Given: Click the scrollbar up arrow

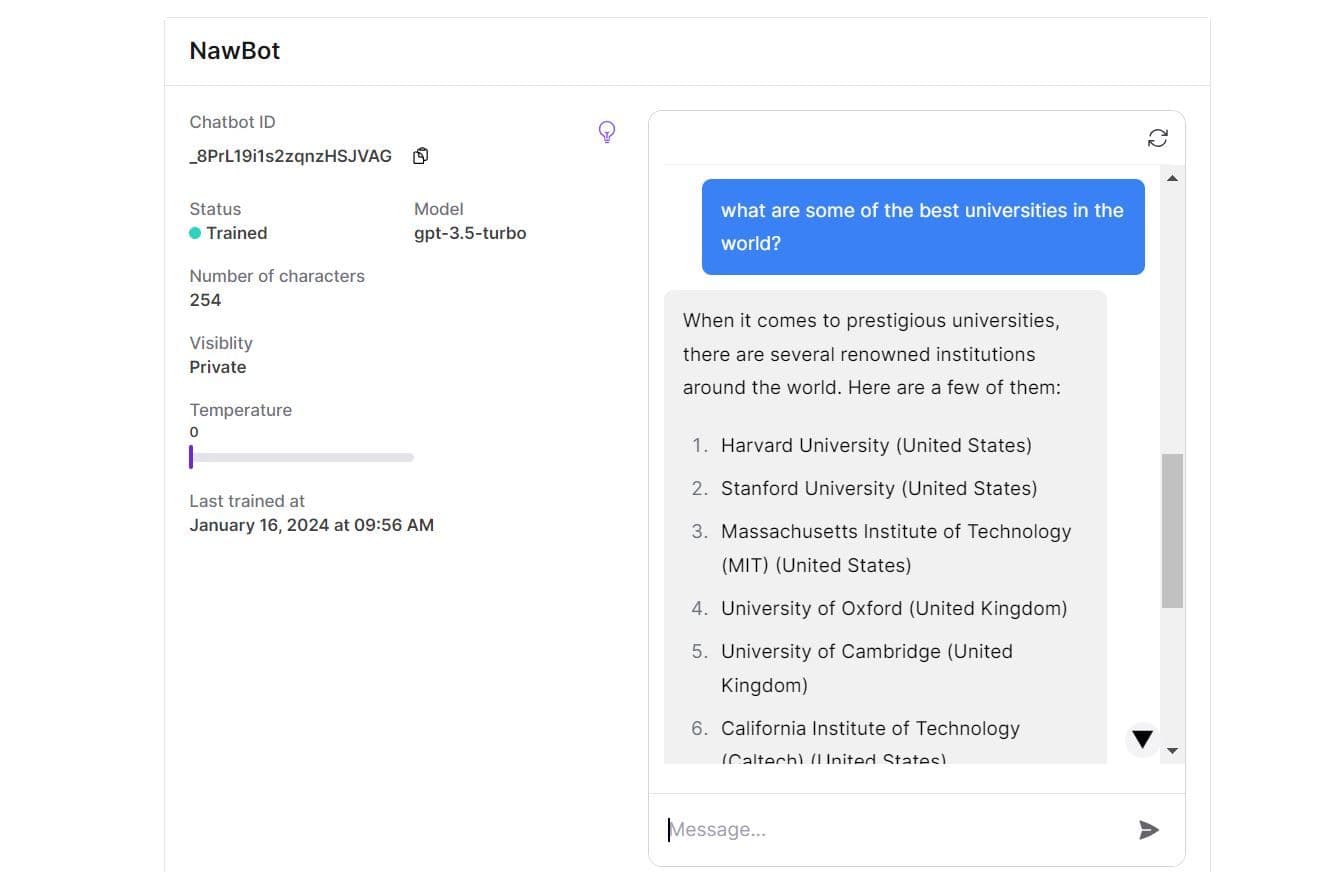Looking at the screenshot, I should click(x=1172, y=177).
